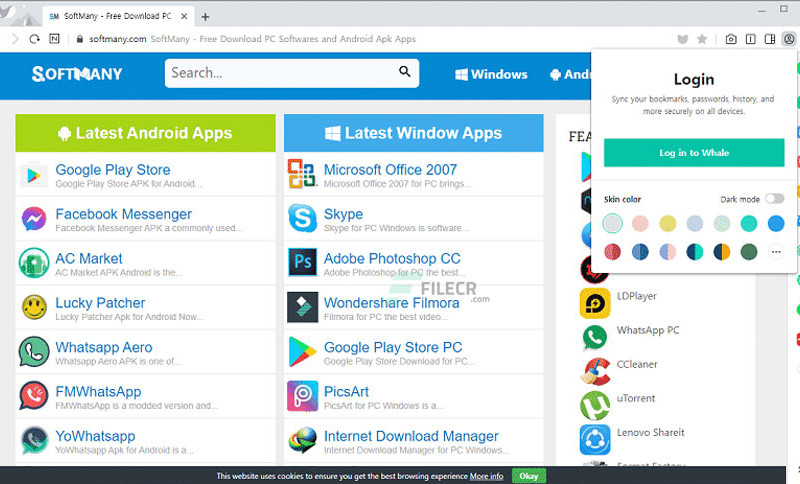Viewport: 800px width, 484px height.
Task: Click the LDPlayer icon in featured list
Action: [x=595, y=303]
